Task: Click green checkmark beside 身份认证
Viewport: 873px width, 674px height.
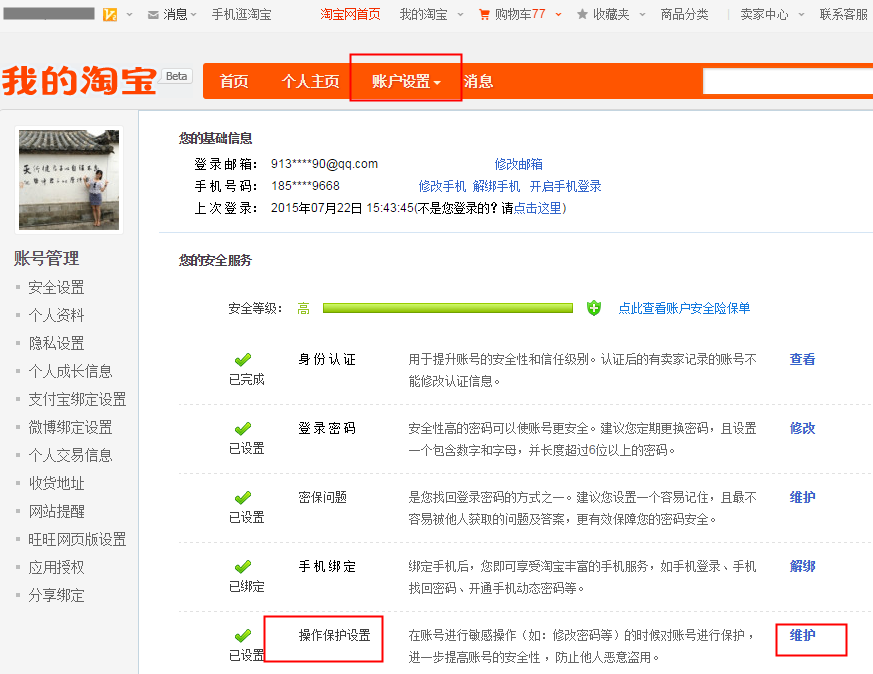Action: (243, 360)
